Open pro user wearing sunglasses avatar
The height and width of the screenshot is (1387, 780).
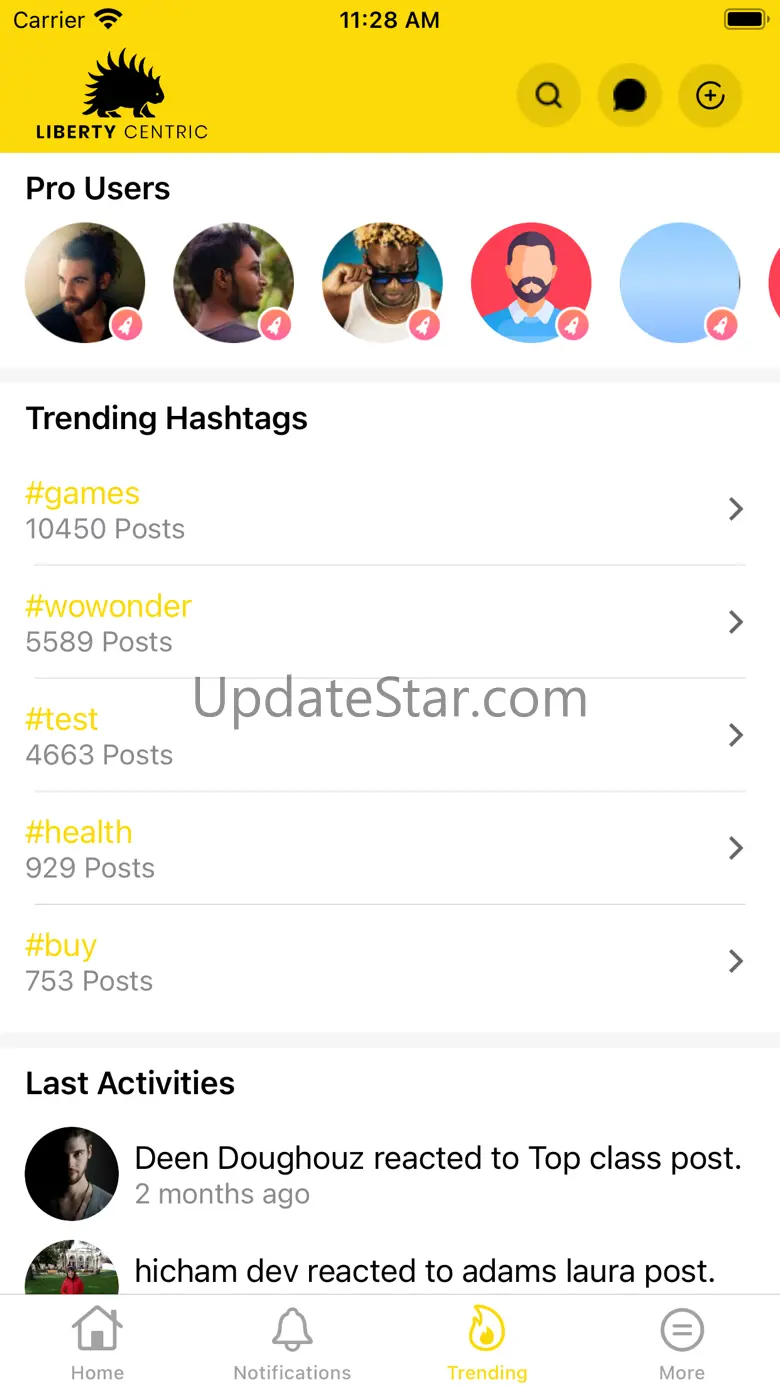pos(382,283)
